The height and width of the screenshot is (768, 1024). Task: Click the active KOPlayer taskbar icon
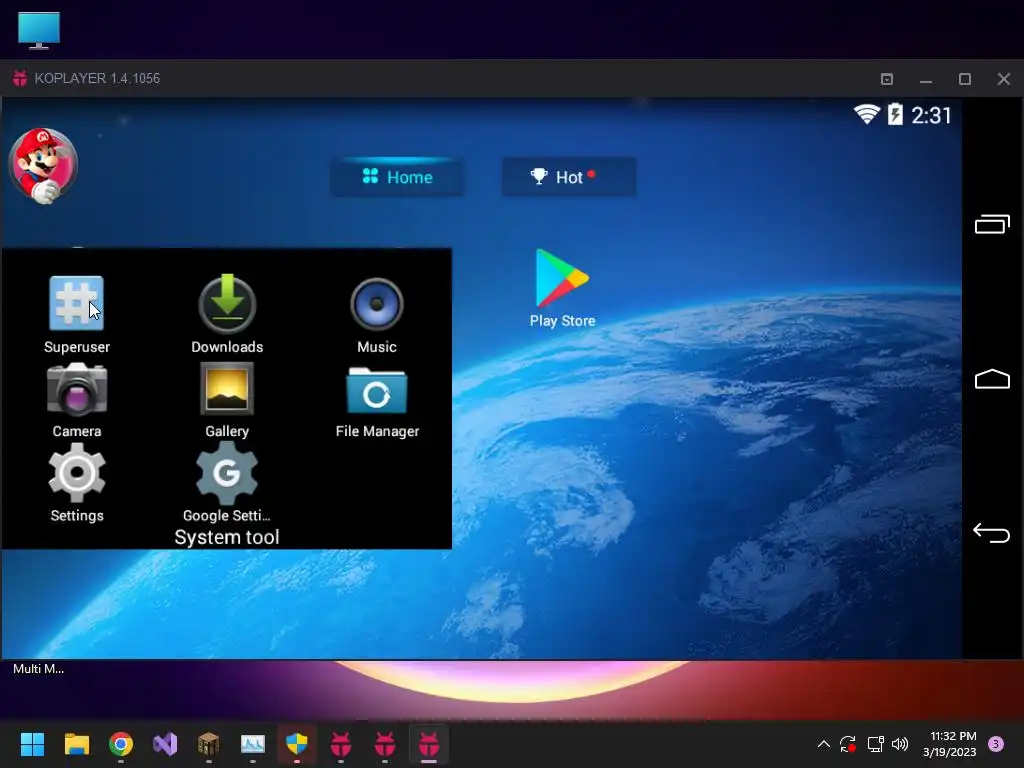click(428, 744)
